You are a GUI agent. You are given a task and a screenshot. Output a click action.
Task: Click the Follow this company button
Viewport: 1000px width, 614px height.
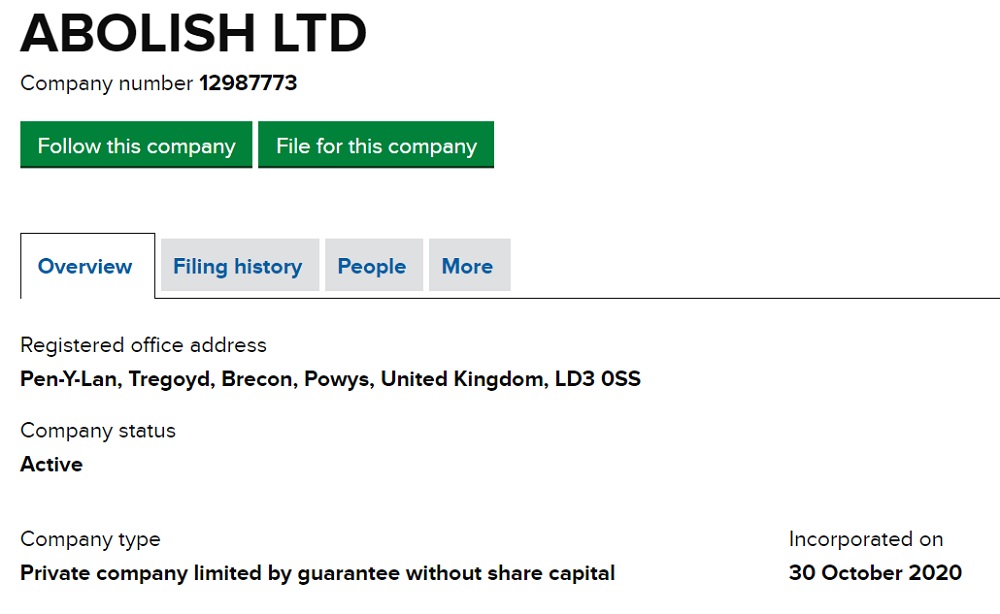tap(136, 146)
